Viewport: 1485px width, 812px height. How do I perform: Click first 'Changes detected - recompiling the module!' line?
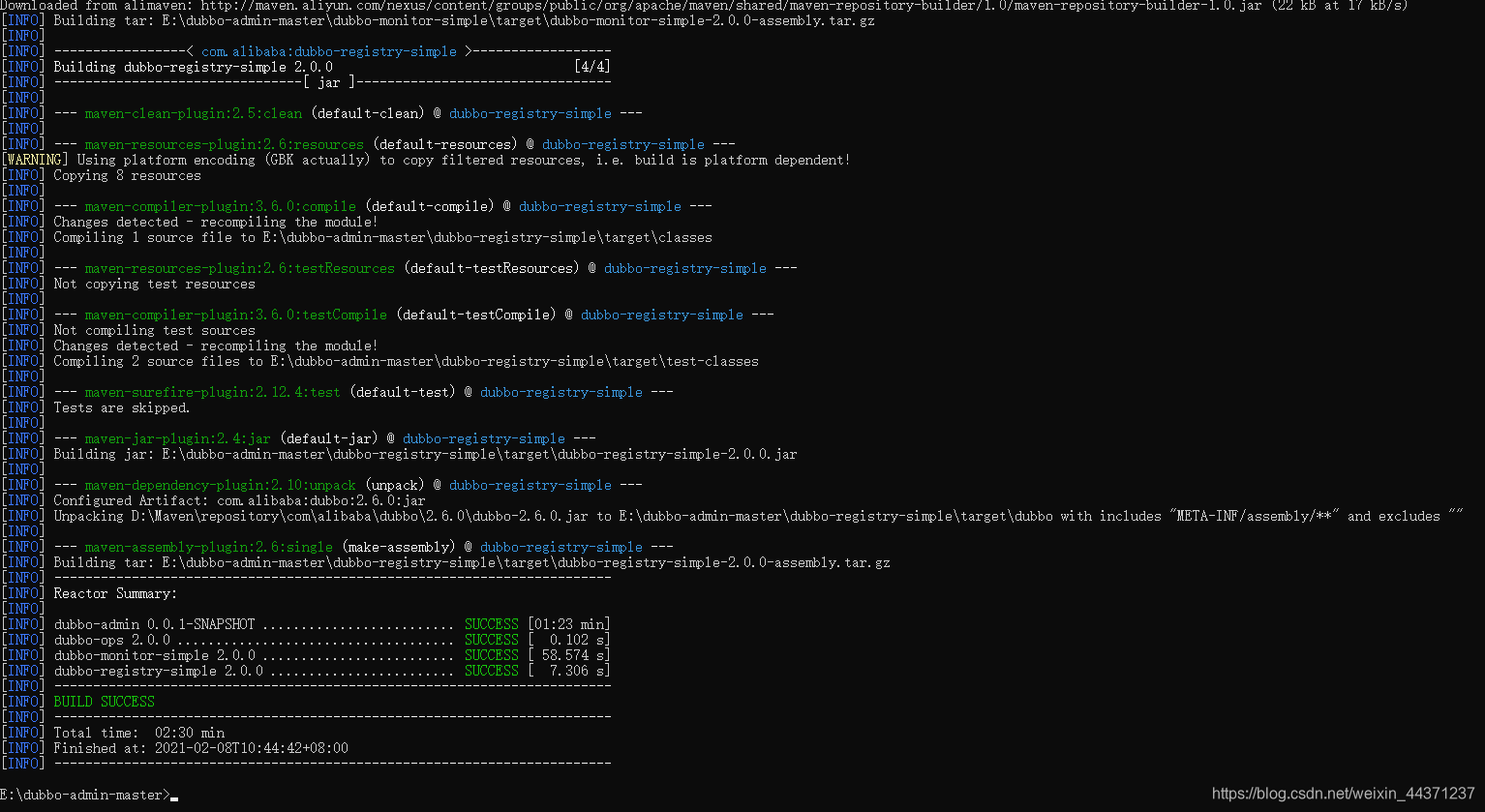(x=216, y=222)
